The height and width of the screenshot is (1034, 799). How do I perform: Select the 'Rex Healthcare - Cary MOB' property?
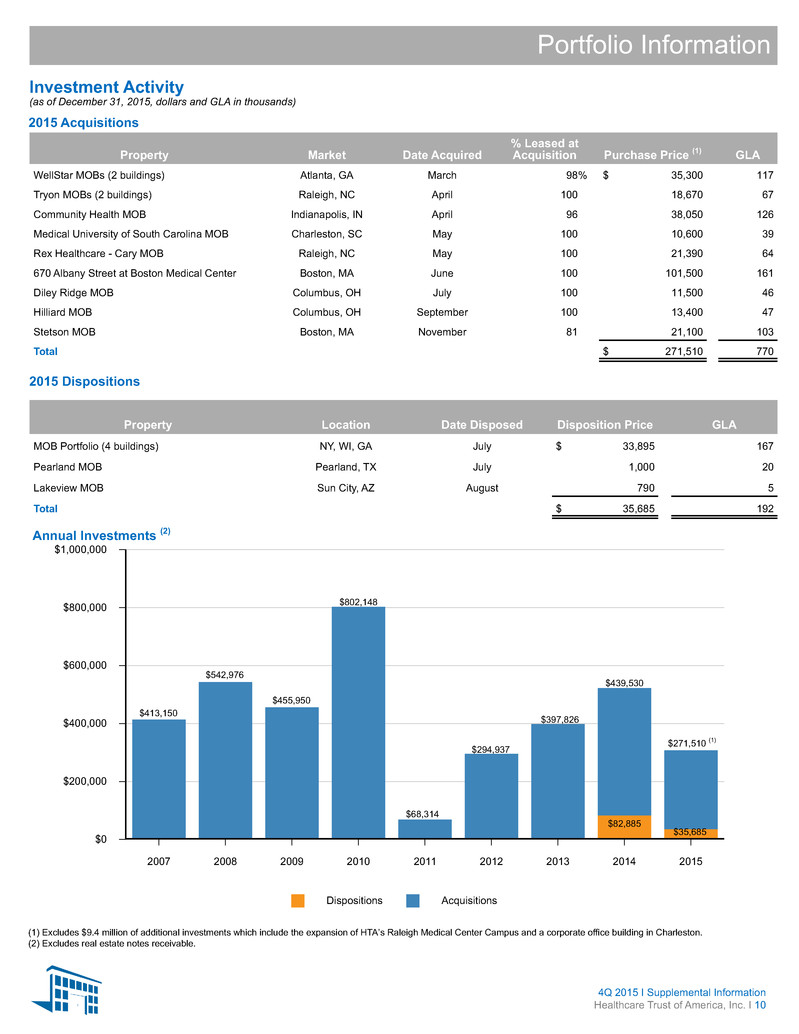coord(98,254)
